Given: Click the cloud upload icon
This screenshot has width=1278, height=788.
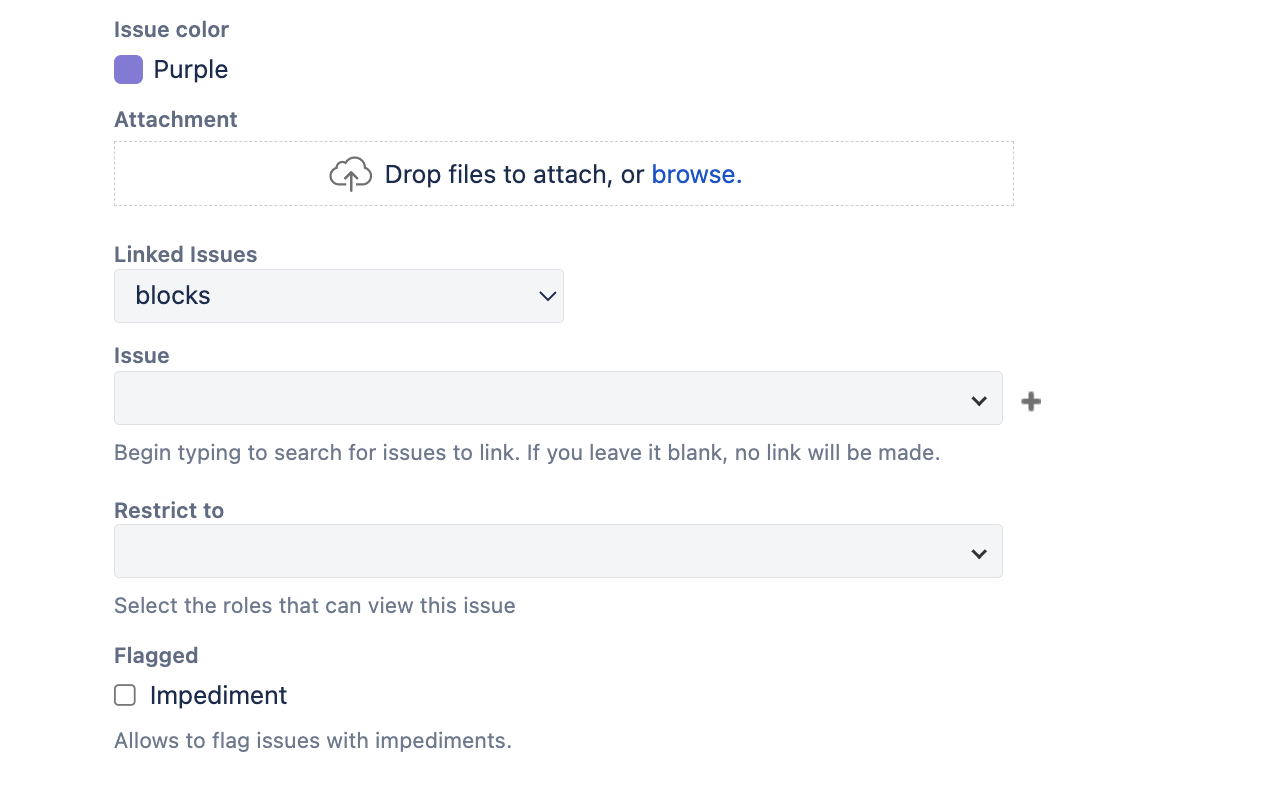Looking at the screenshot, I should click(350, 174).
